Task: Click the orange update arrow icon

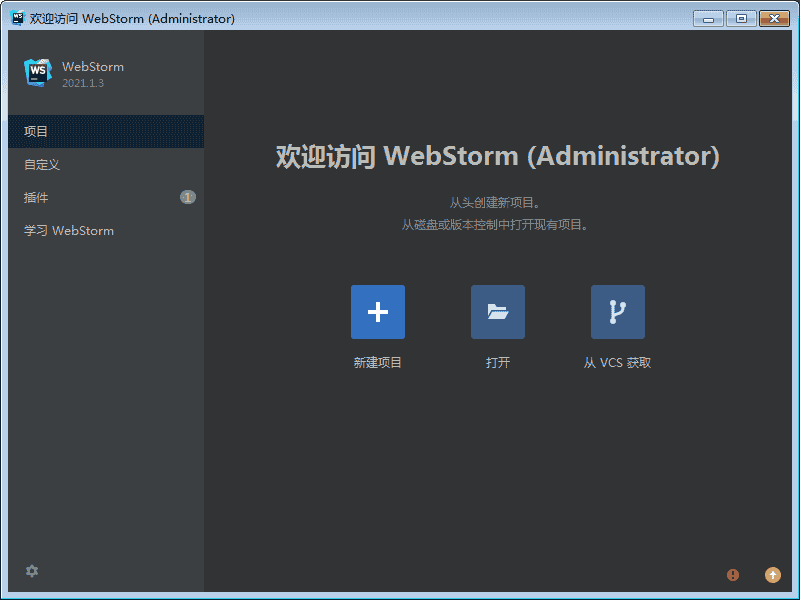Action: (x=773, y=575)
